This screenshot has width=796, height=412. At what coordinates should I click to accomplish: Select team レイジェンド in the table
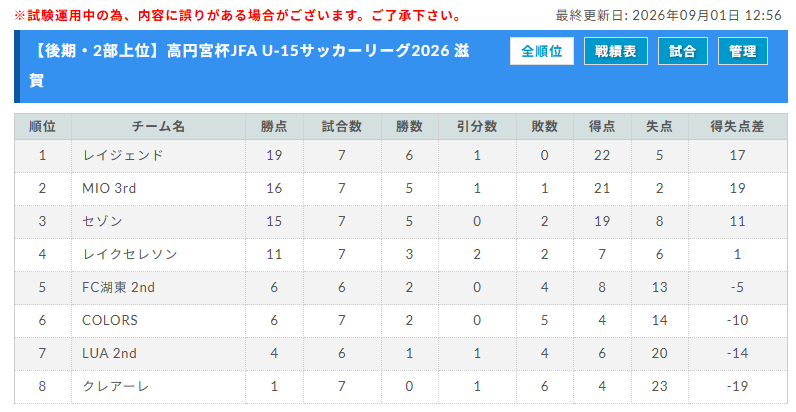pyautogui.click(x=123, y=155)
